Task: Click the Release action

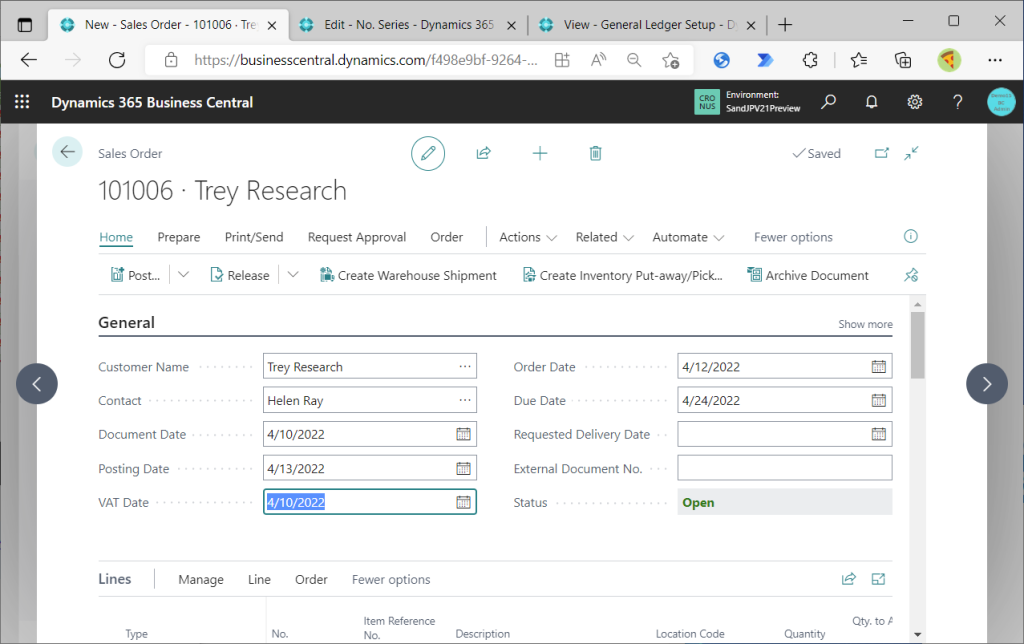Action: 240,275
